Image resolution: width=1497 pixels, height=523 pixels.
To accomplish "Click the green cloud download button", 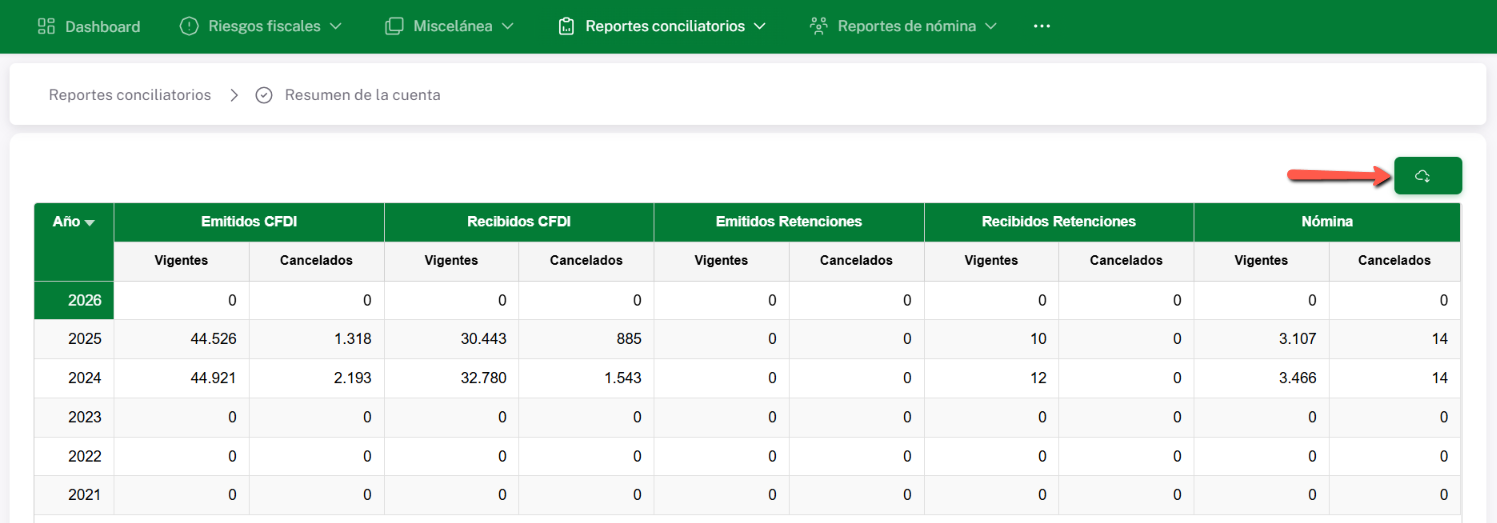I will point(1427,176).
